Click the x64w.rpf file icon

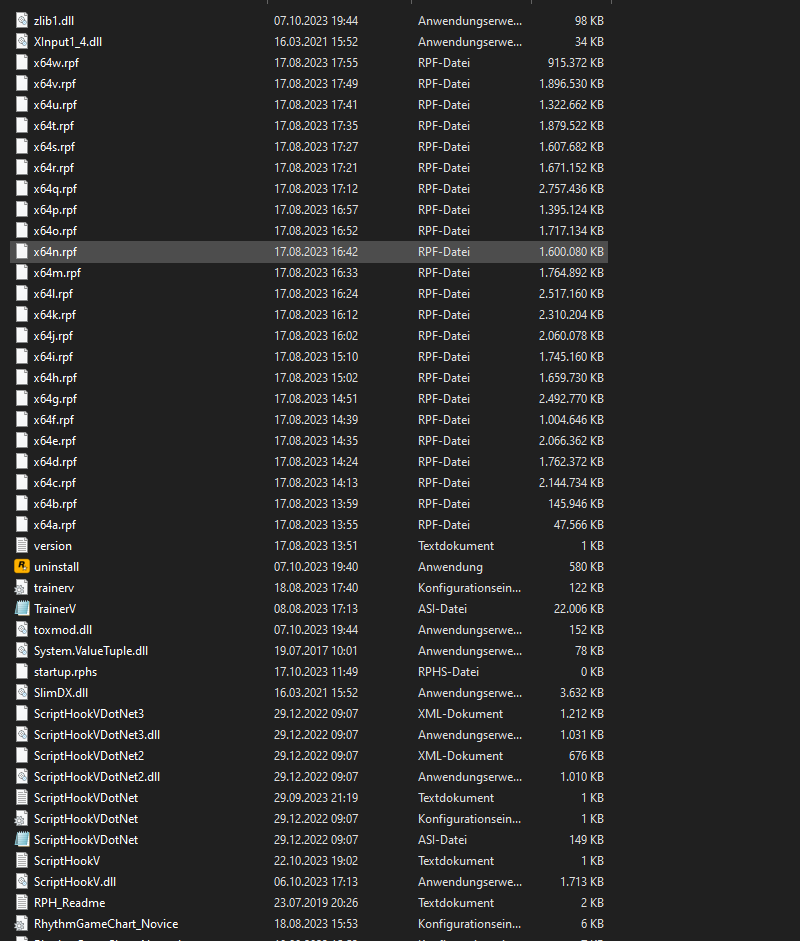22,62
